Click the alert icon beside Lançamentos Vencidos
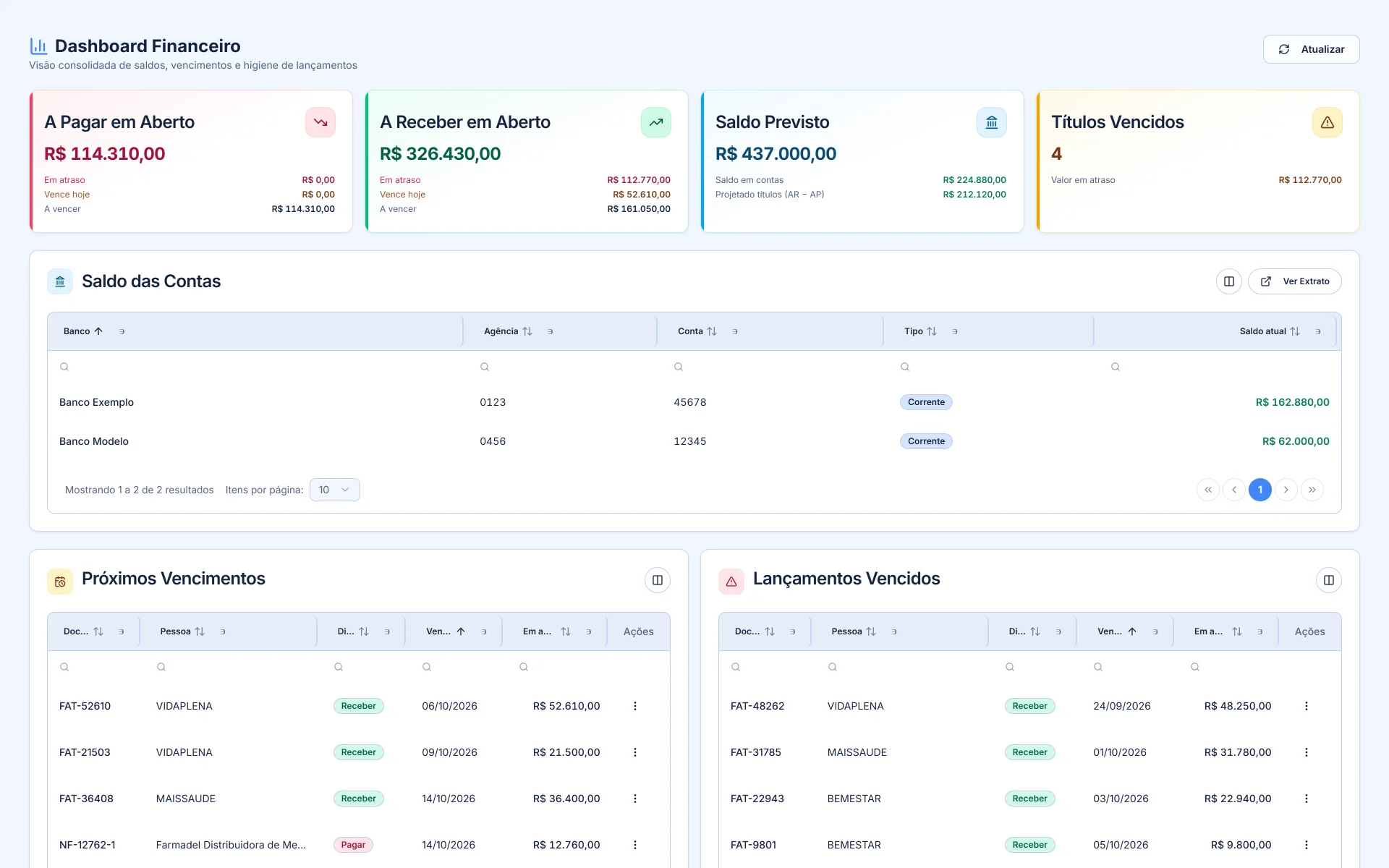 pos(731,582)
